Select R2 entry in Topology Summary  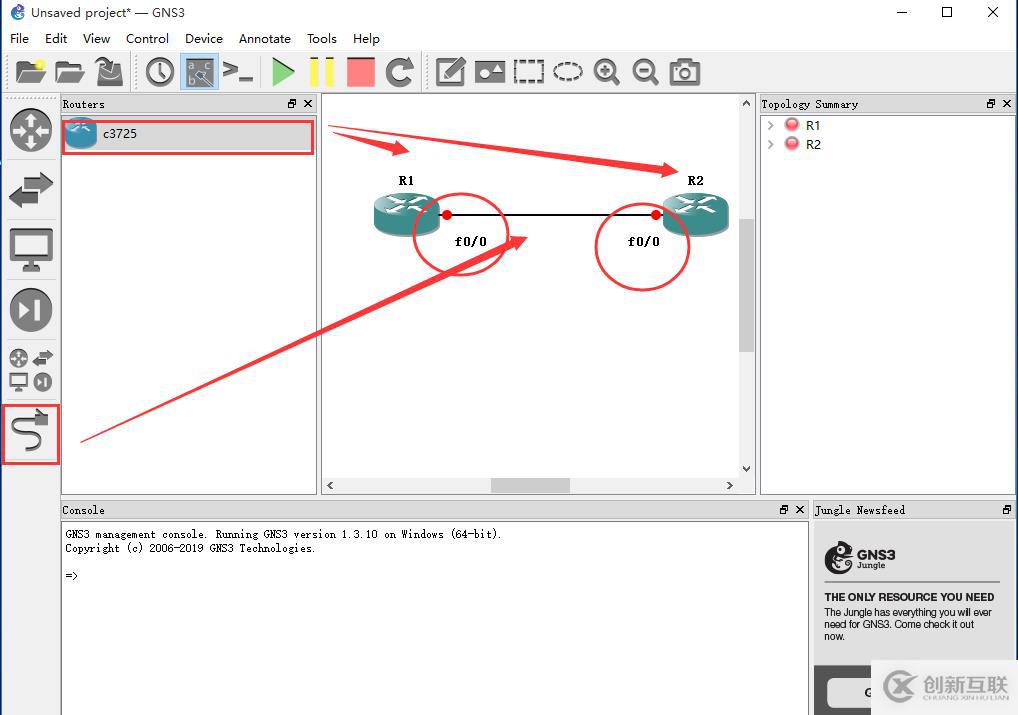pyautogui.click(x=812, y=144)
